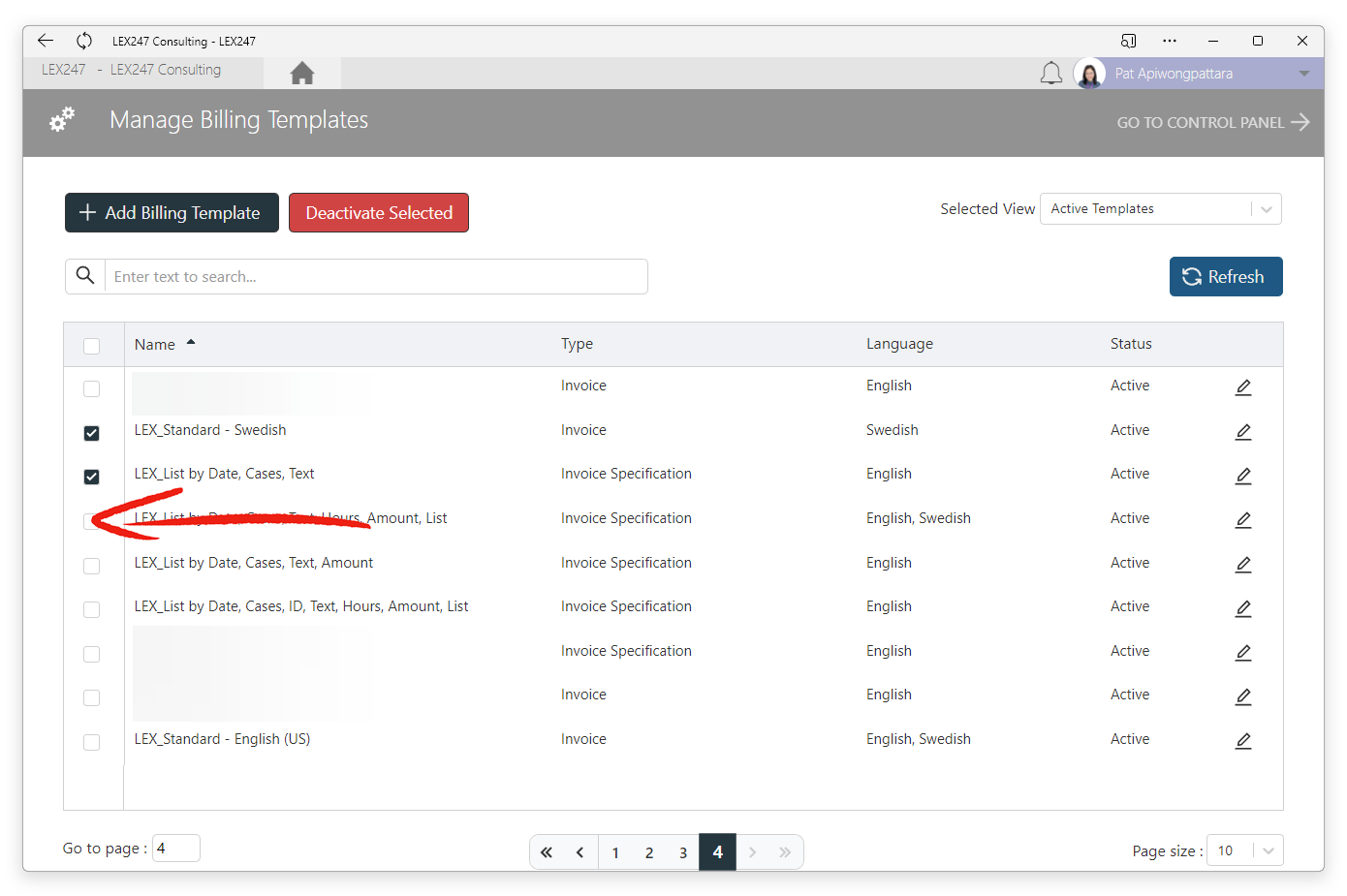Uncheck LEX_Standard - Swedish checkbox
The image size is (1347, 896).
tap(92, 433)
